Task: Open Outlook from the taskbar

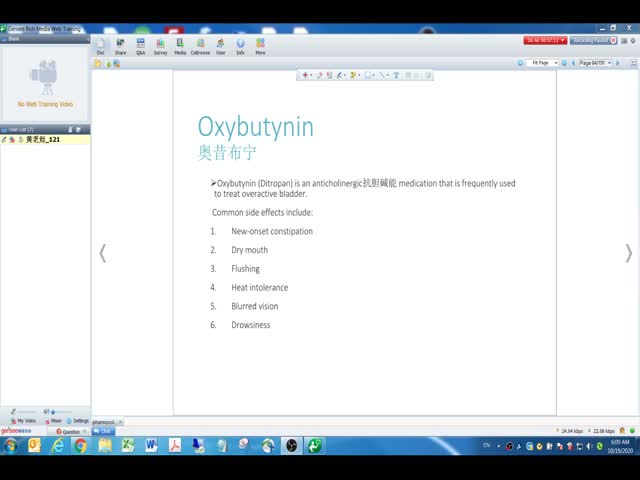Action: (34, 445)
